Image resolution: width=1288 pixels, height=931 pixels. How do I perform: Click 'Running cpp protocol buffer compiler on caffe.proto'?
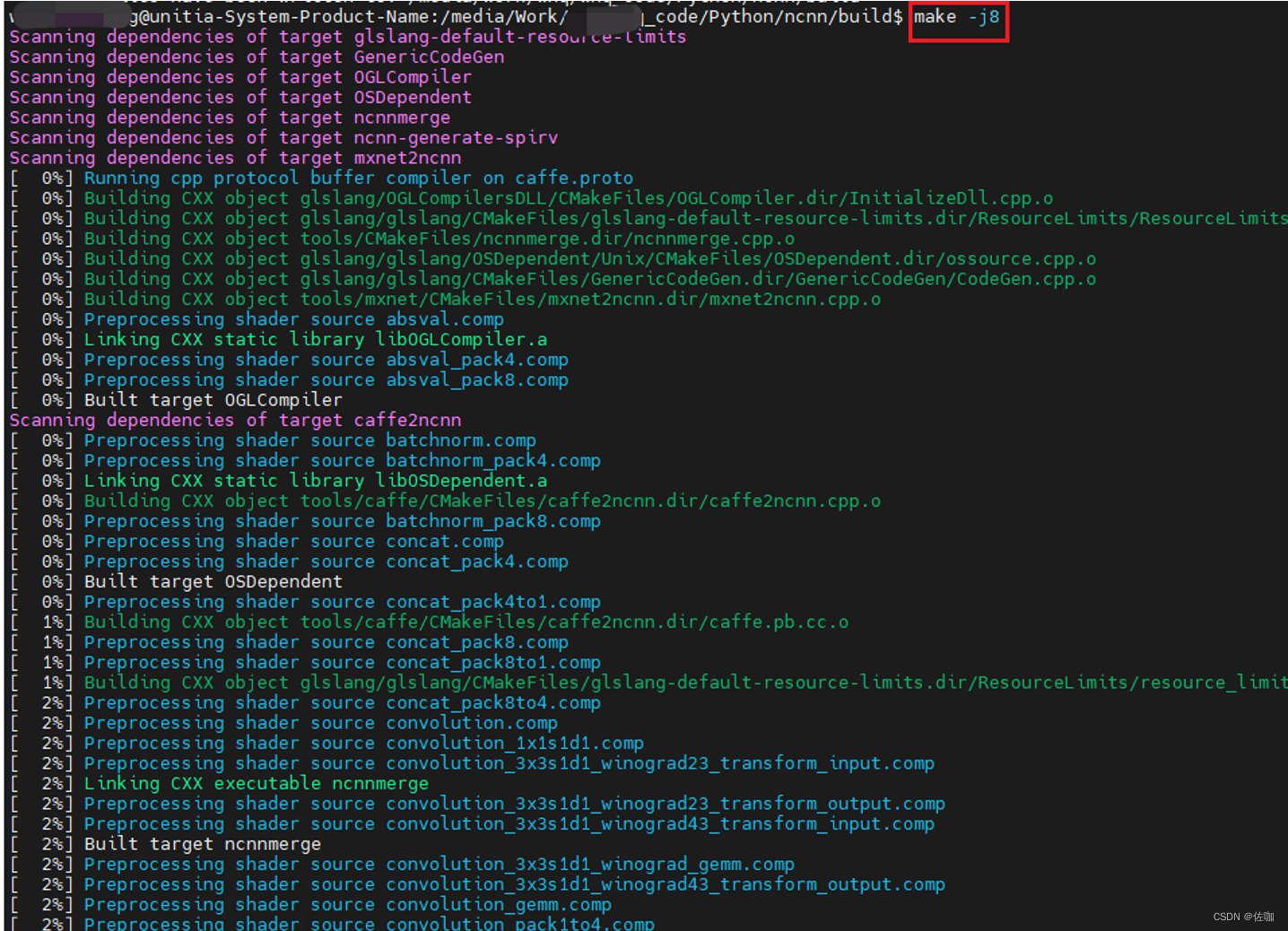[359, 178]
